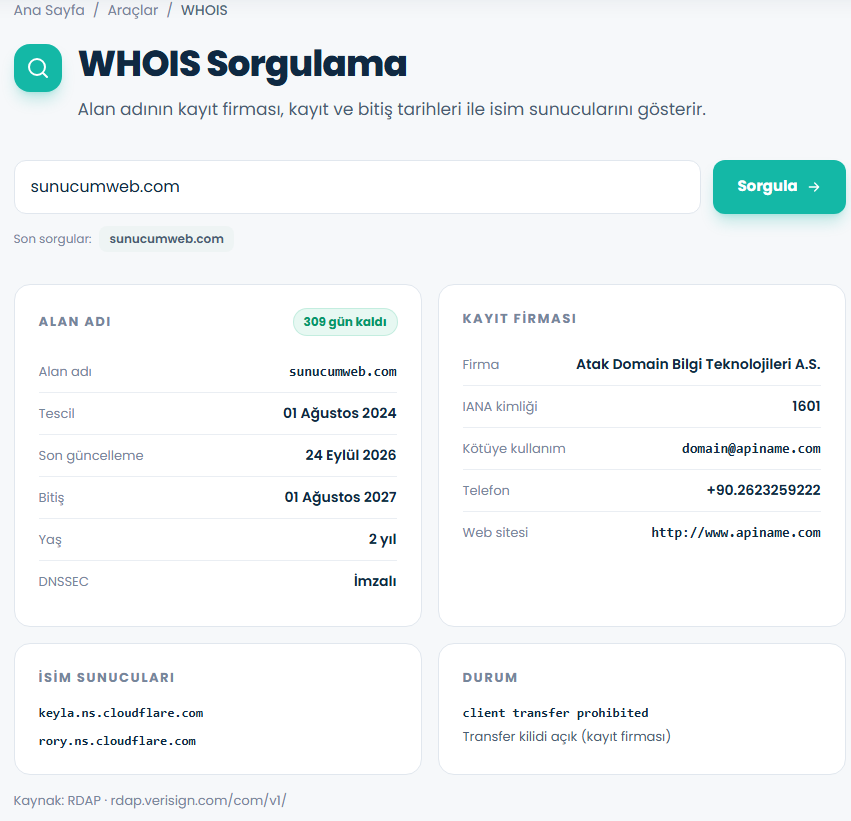
Task: Click the Sorgula query button
Action: [x=779, y=187]
